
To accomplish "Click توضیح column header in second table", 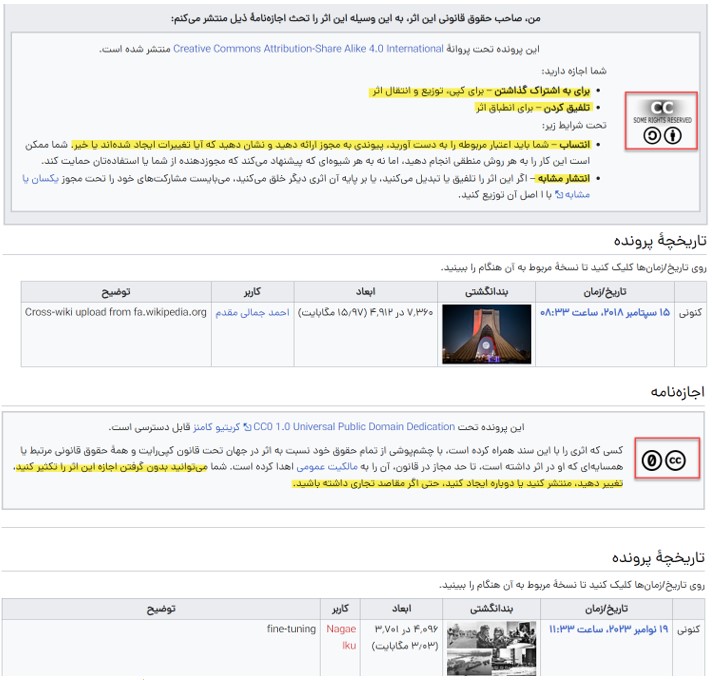I will (x=161, y=608).
